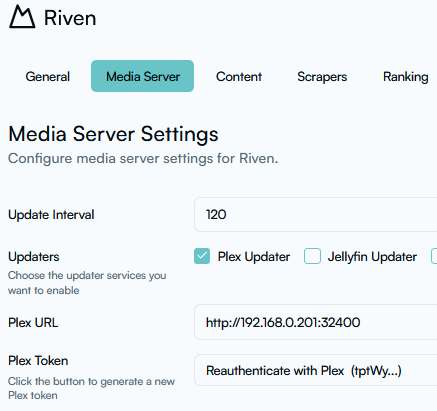Click the Updaters label

point(34,257)
